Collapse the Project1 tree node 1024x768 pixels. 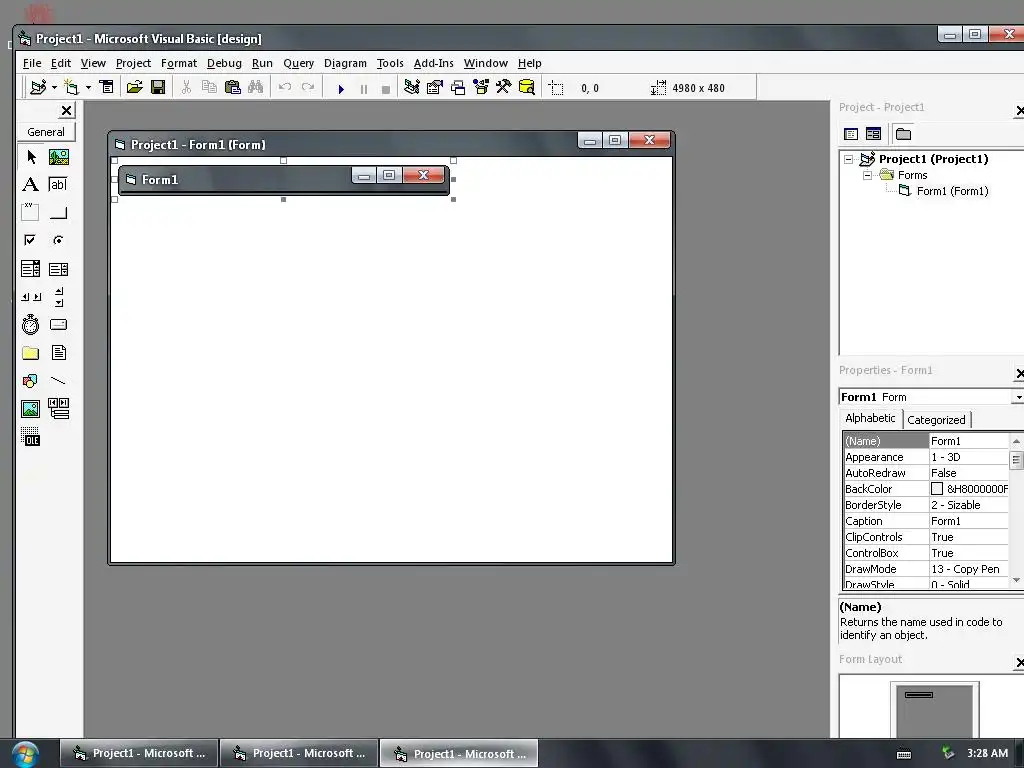coord(848,159)
